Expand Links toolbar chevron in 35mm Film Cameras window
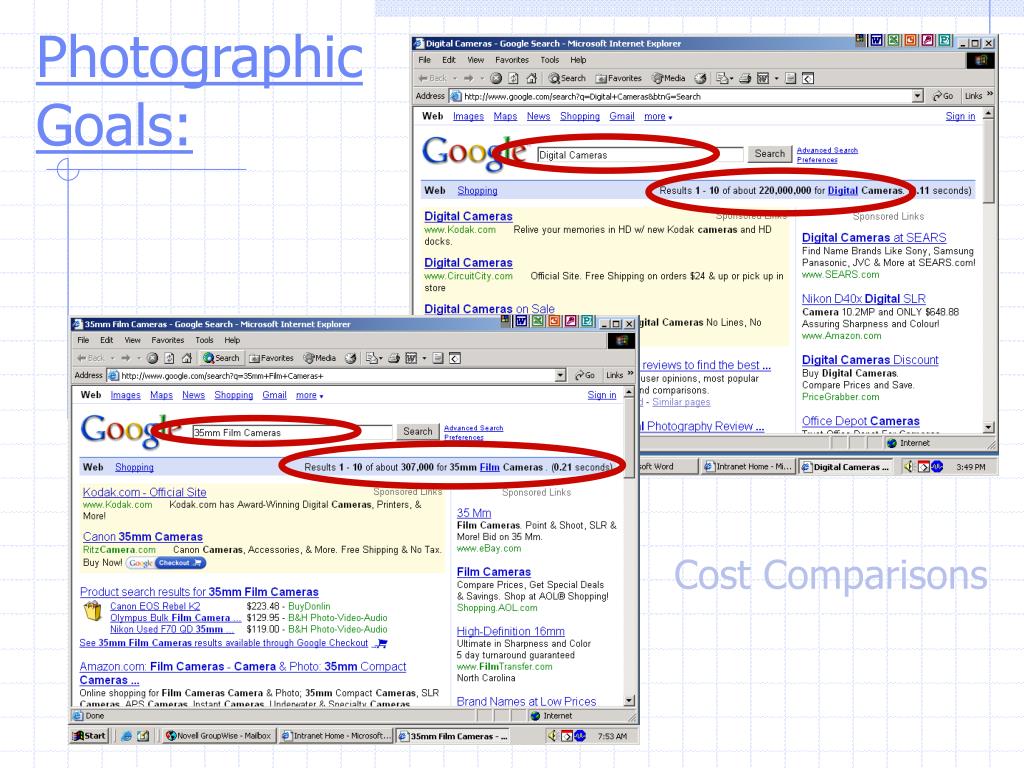 tap(630, 374)
